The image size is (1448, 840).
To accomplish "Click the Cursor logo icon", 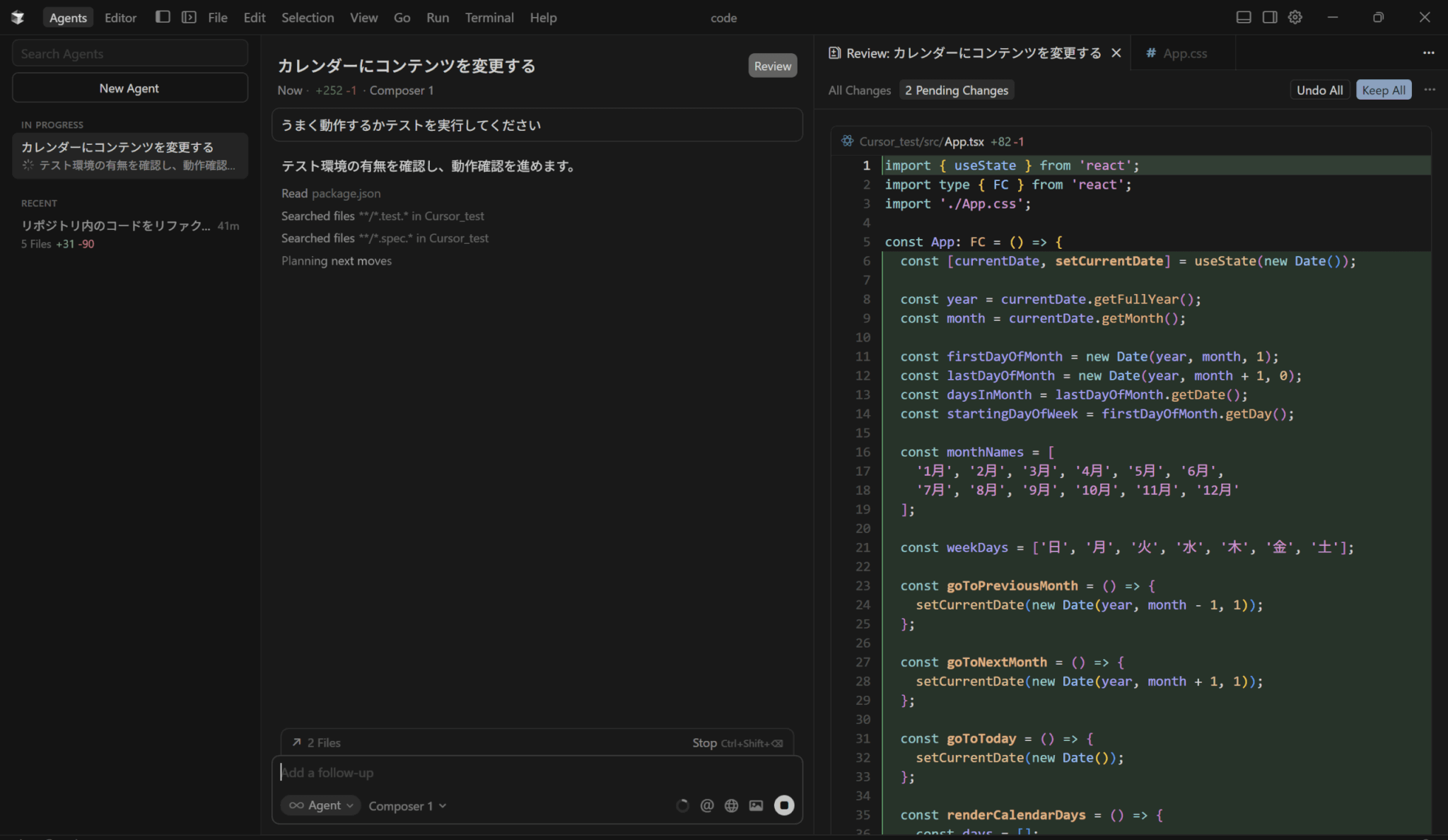I will 18,17.
